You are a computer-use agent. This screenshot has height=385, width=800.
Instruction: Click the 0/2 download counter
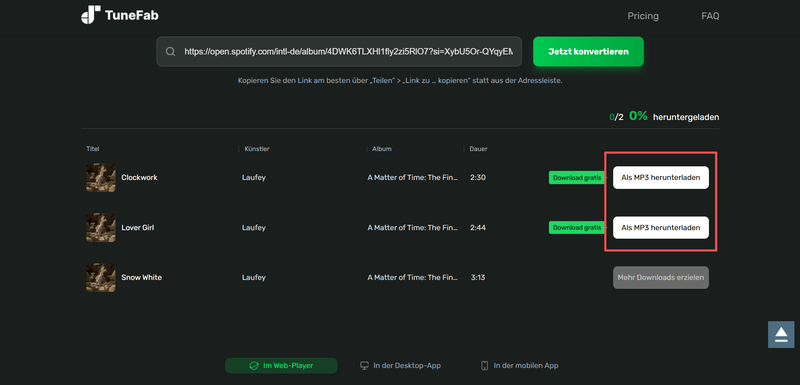click(x=616, y=117)
